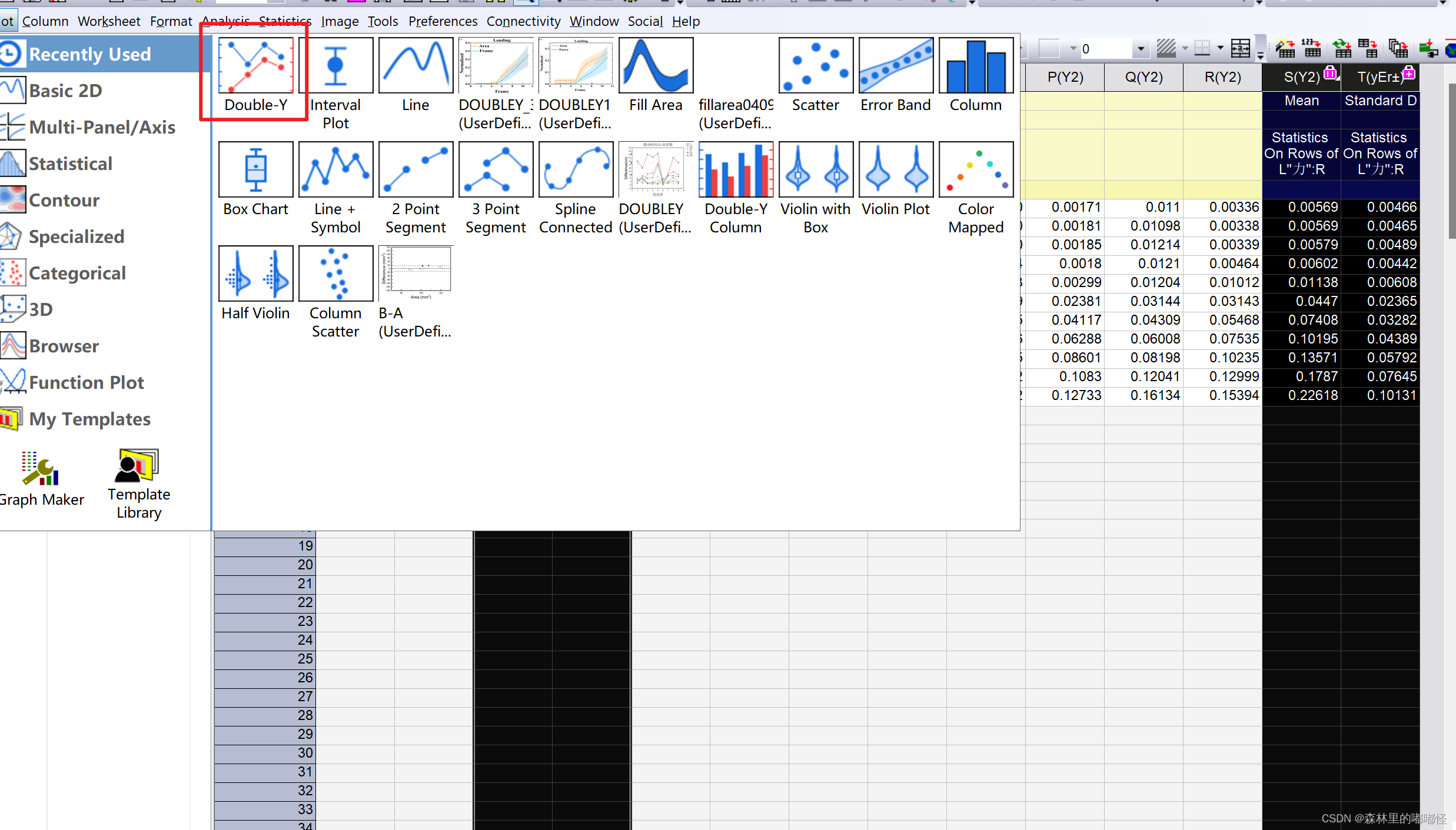Open the Statistical plot category
Image resolution: width=1456 pixels, height=830 pixels.
click(x=70, y=164)
